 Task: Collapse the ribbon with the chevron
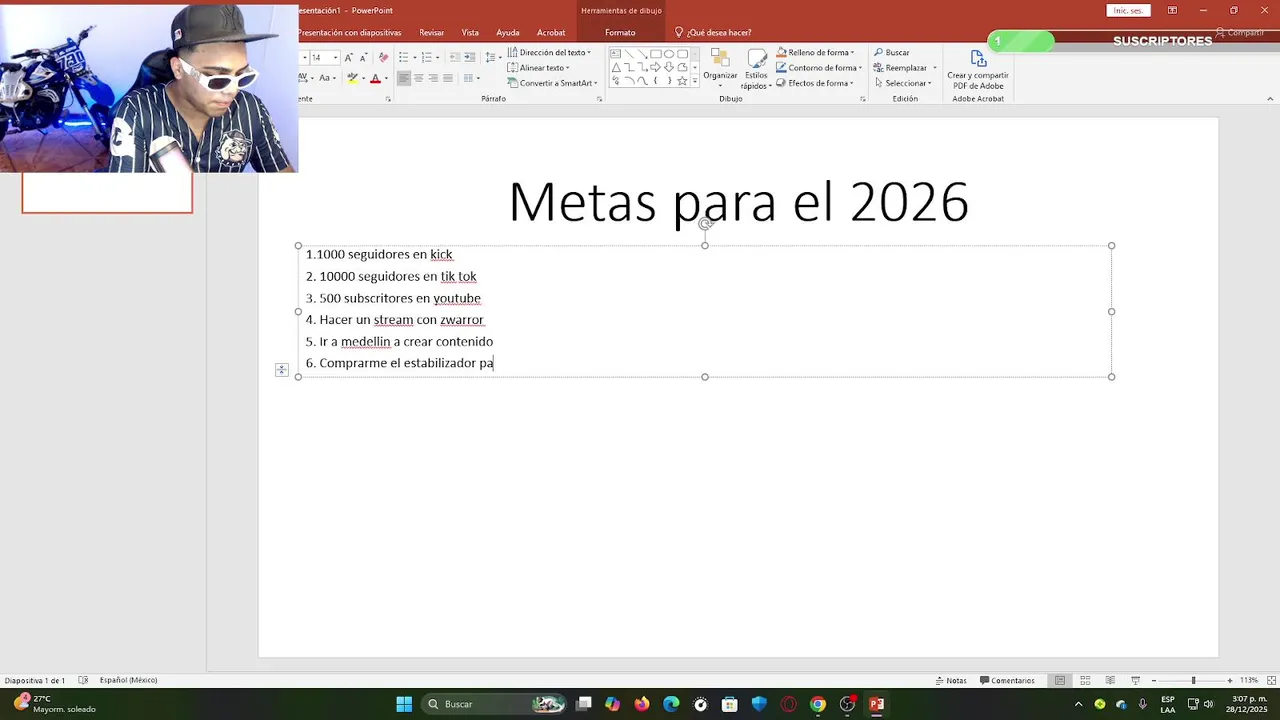point(1270,99)
